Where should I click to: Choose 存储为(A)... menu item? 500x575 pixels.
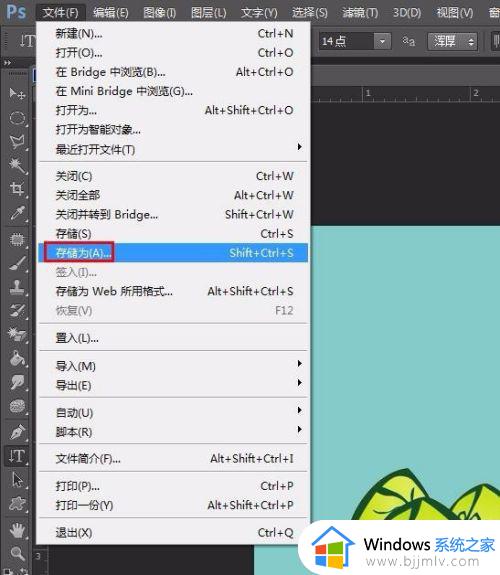[x=173, y=253]
